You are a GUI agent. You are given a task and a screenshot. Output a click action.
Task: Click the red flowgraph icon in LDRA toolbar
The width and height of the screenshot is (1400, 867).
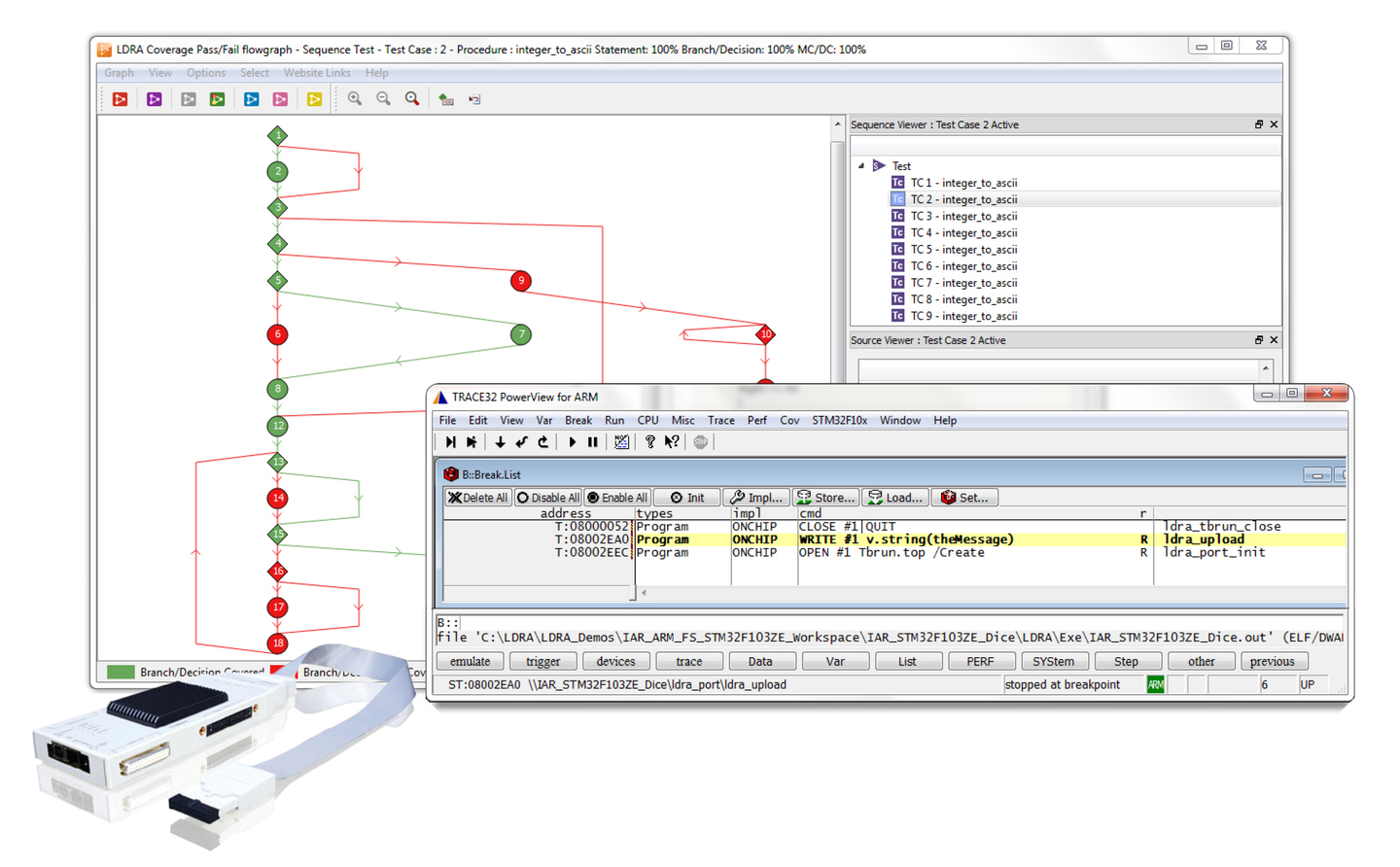coord(121,99)
